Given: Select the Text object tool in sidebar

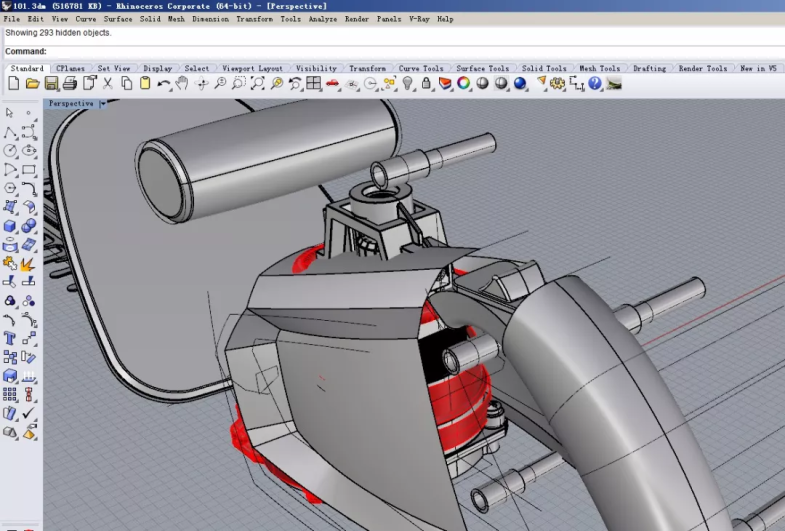Looking at the screenshot, I should 10,338.
